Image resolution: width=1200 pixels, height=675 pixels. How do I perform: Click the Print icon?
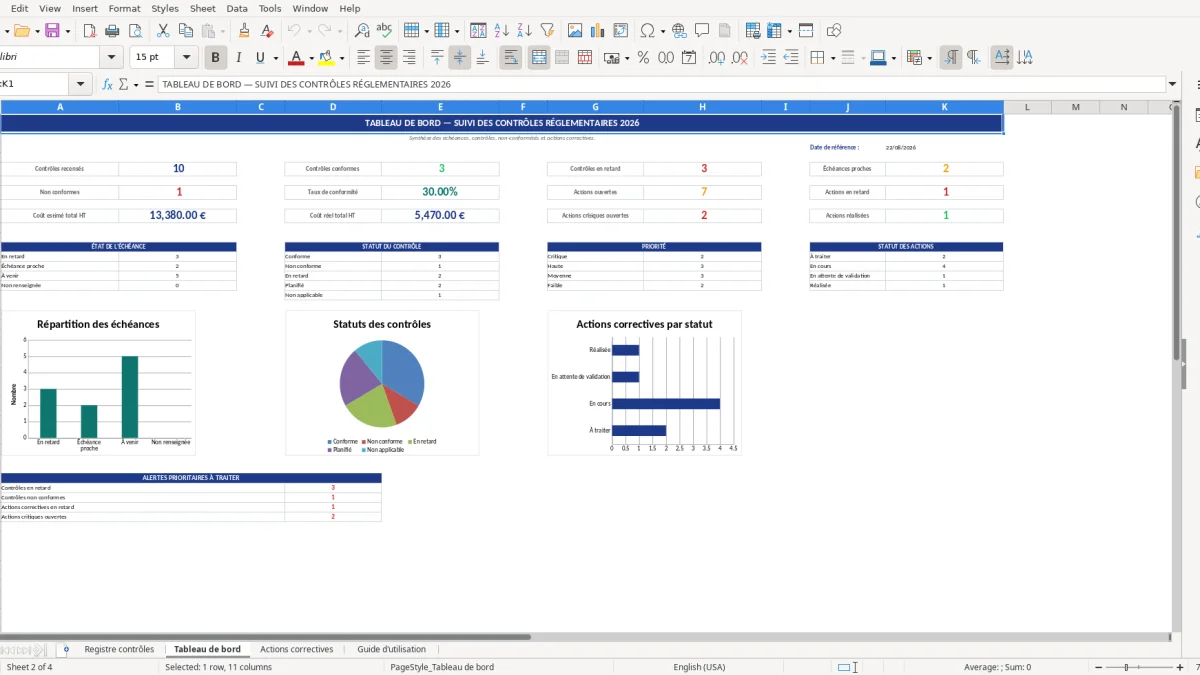tap(112, 31)
